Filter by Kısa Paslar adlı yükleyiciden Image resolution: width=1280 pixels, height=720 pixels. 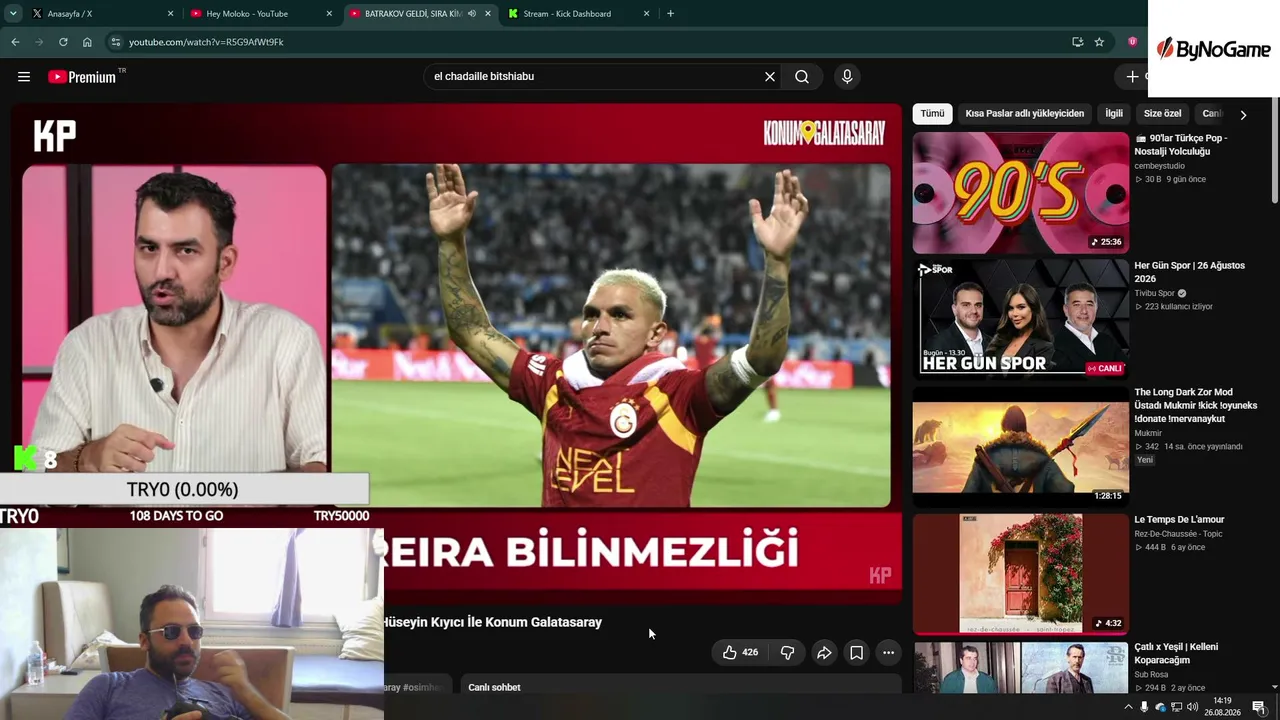[x=1024, y=114]
